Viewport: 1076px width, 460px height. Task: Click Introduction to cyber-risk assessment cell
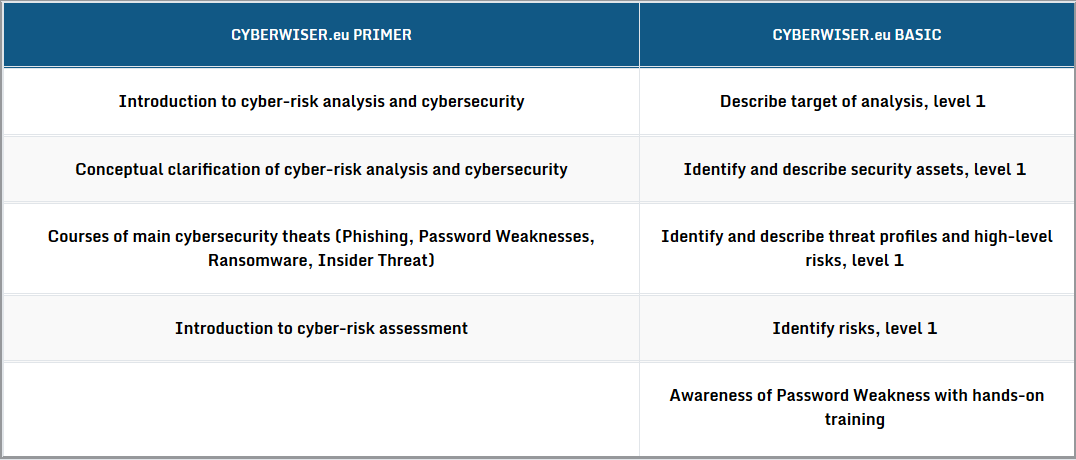321,328
